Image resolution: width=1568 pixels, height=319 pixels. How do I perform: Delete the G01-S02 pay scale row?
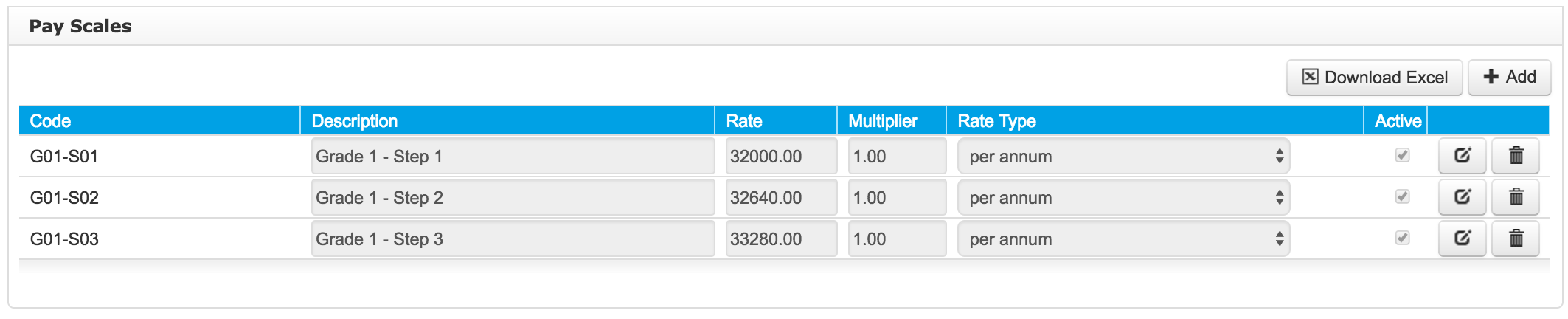click(1516, 197)
